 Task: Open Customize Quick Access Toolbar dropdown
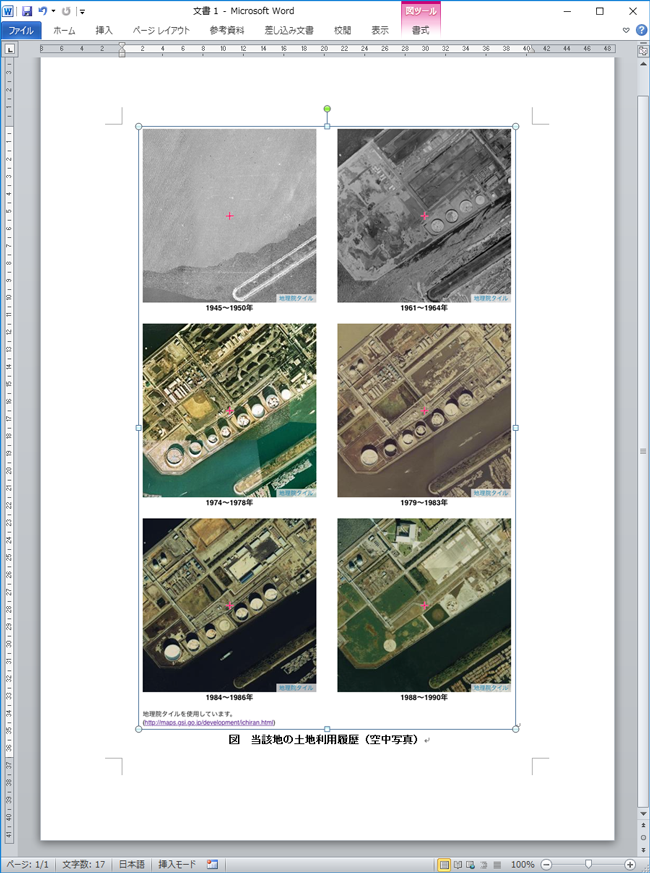pyautogui.click(x=82, y=11)
